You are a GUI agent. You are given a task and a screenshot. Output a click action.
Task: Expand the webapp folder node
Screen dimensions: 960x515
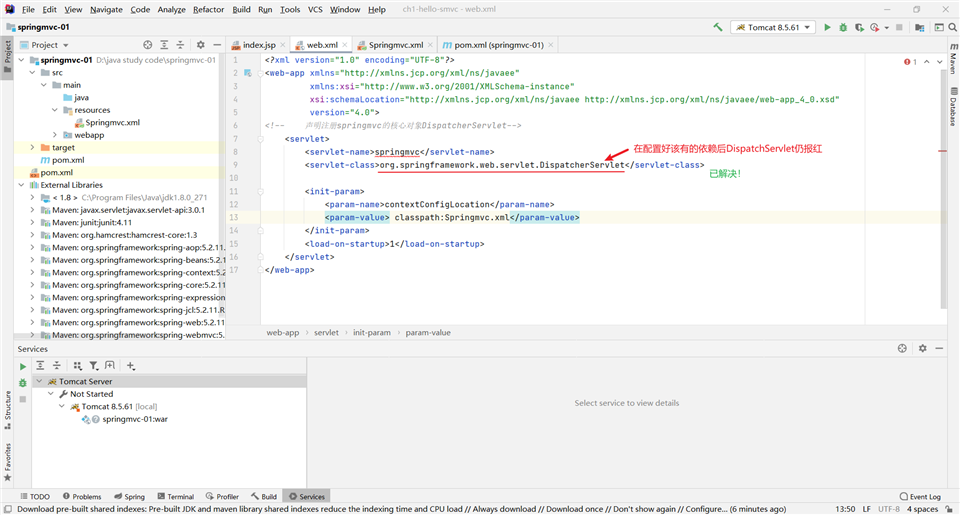point(55,135)
